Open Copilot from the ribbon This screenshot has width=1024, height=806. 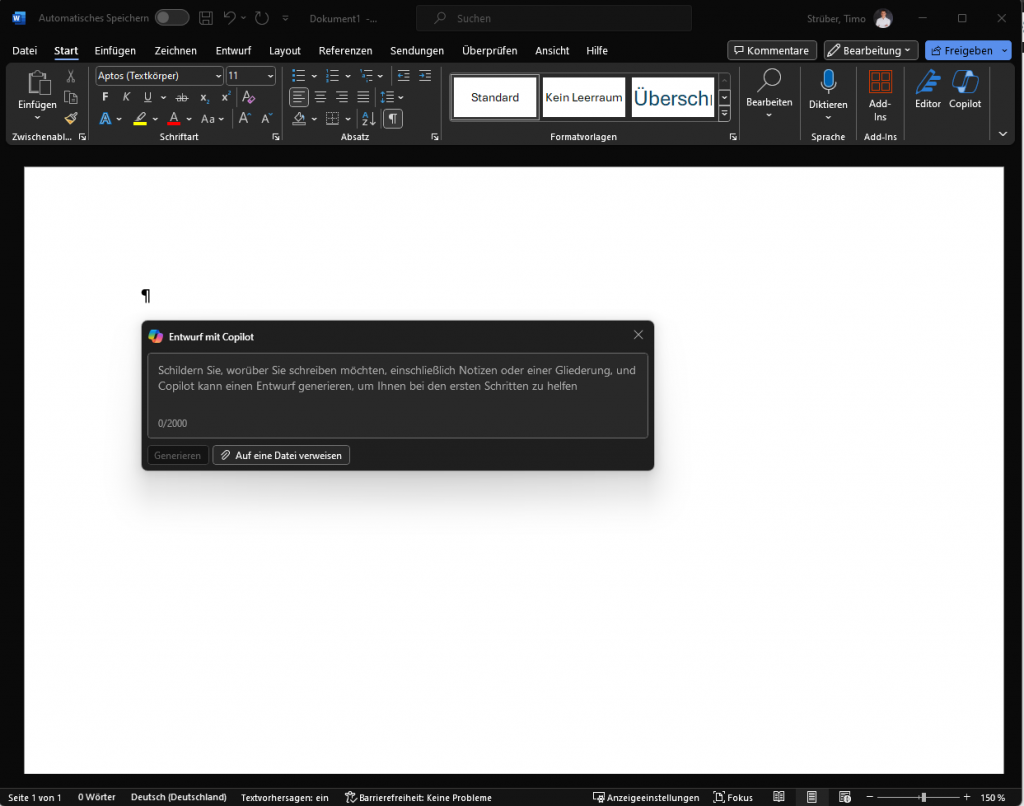click(x=964, y=88)
